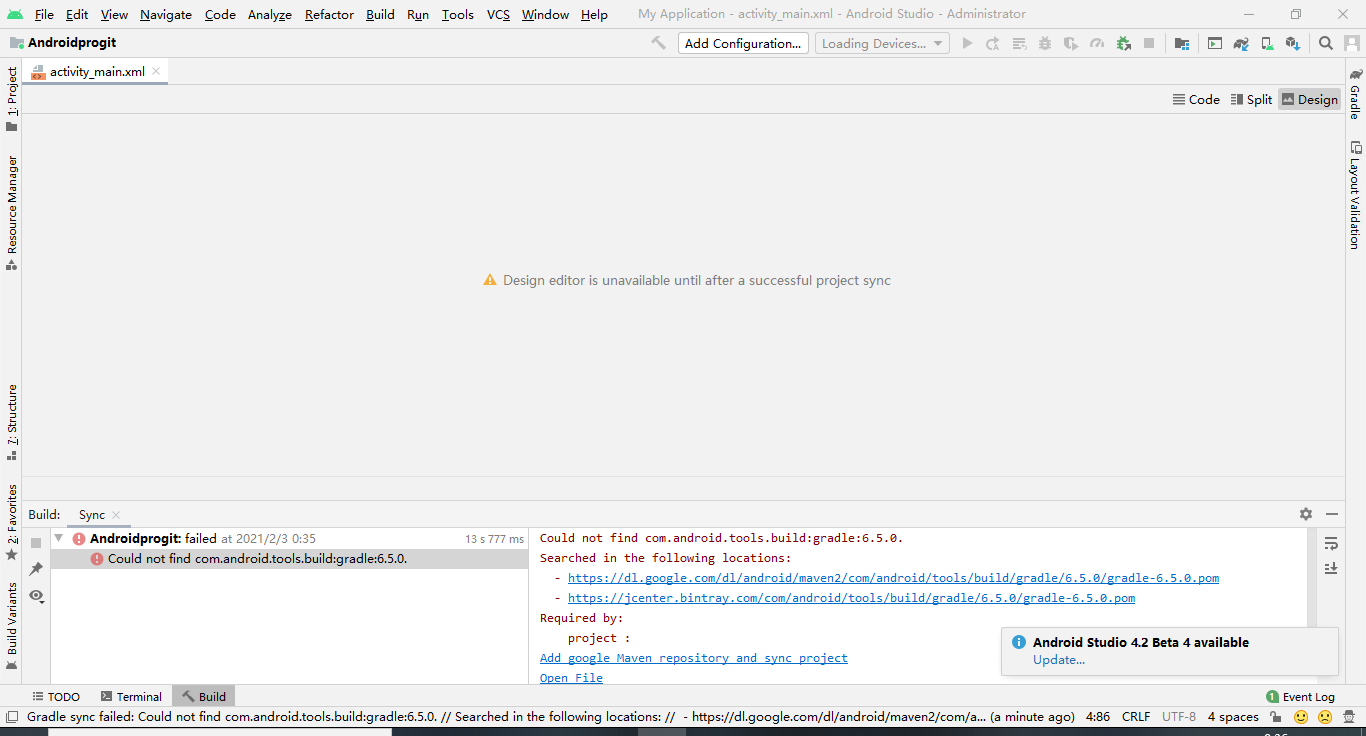This screenshot has height=736, width=1366.
Task: Click the Make Project hammer icon
Action: coord(658,43)
